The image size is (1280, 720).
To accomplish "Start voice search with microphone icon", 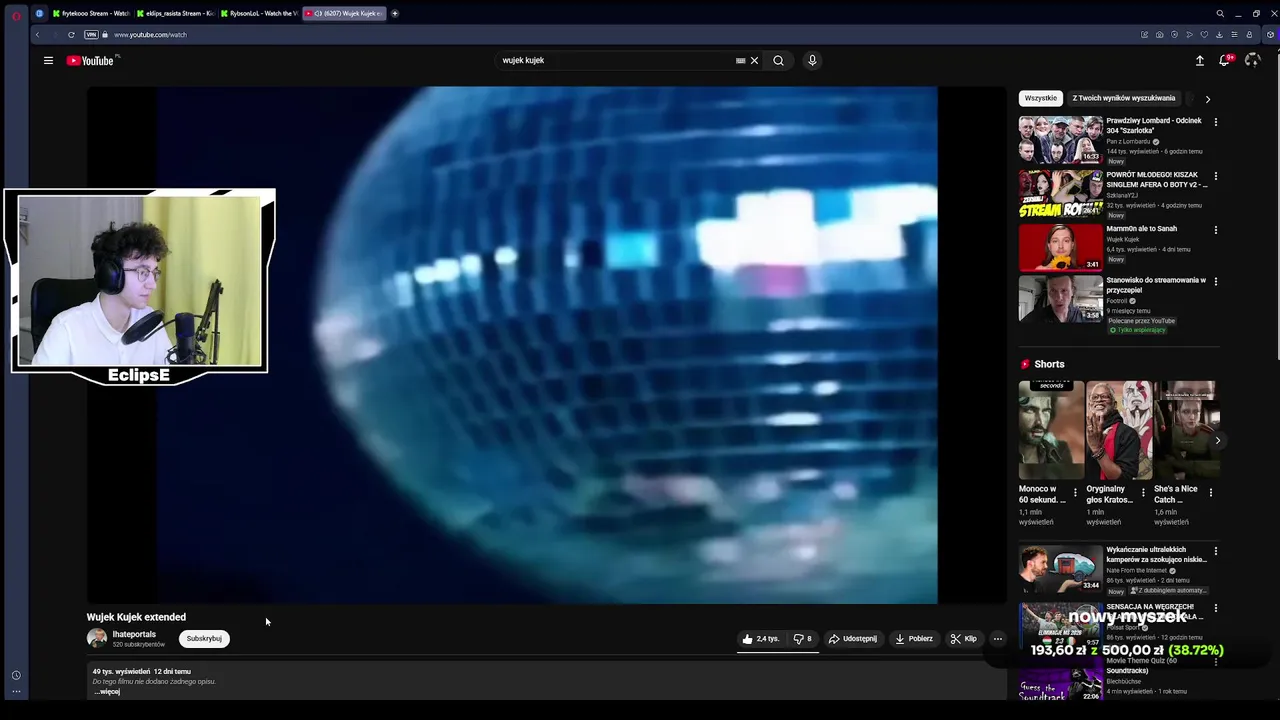I will [x=812, y=60].
